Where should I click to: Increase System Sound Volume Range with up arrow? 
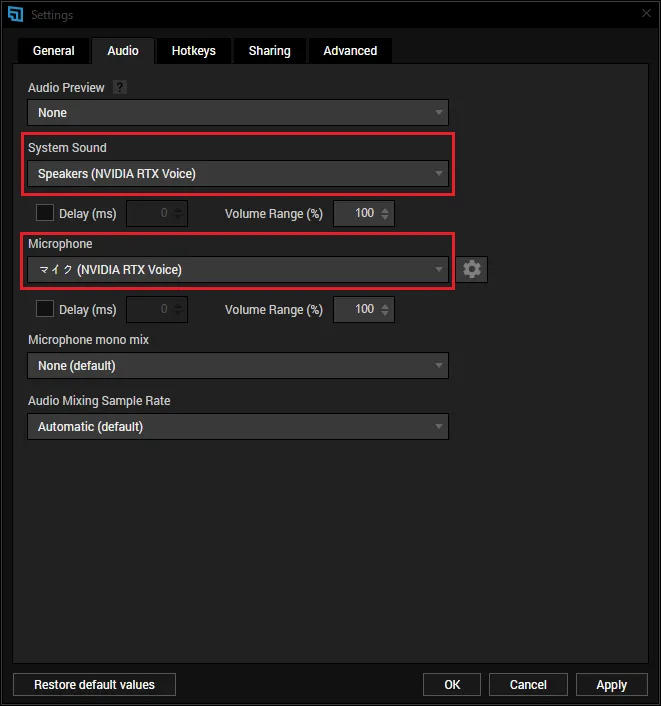[x=385, y=209]
